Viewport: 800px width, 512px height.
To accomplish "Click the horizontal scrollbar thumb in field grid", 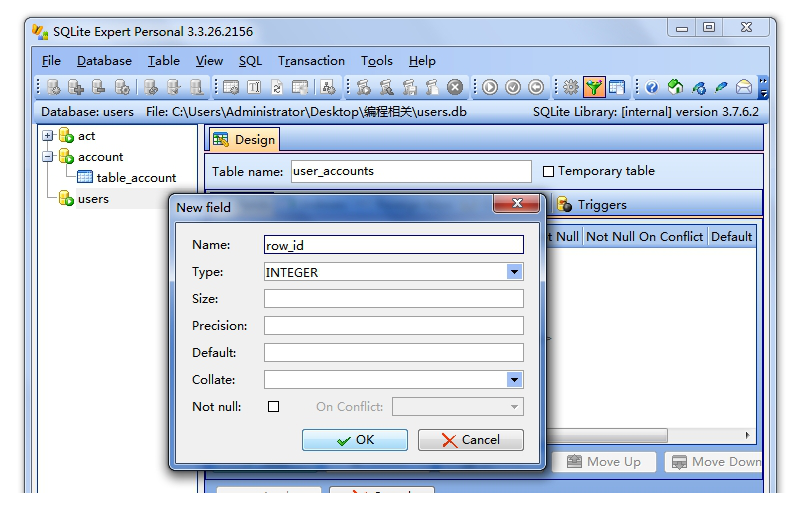I will [607, 436].
